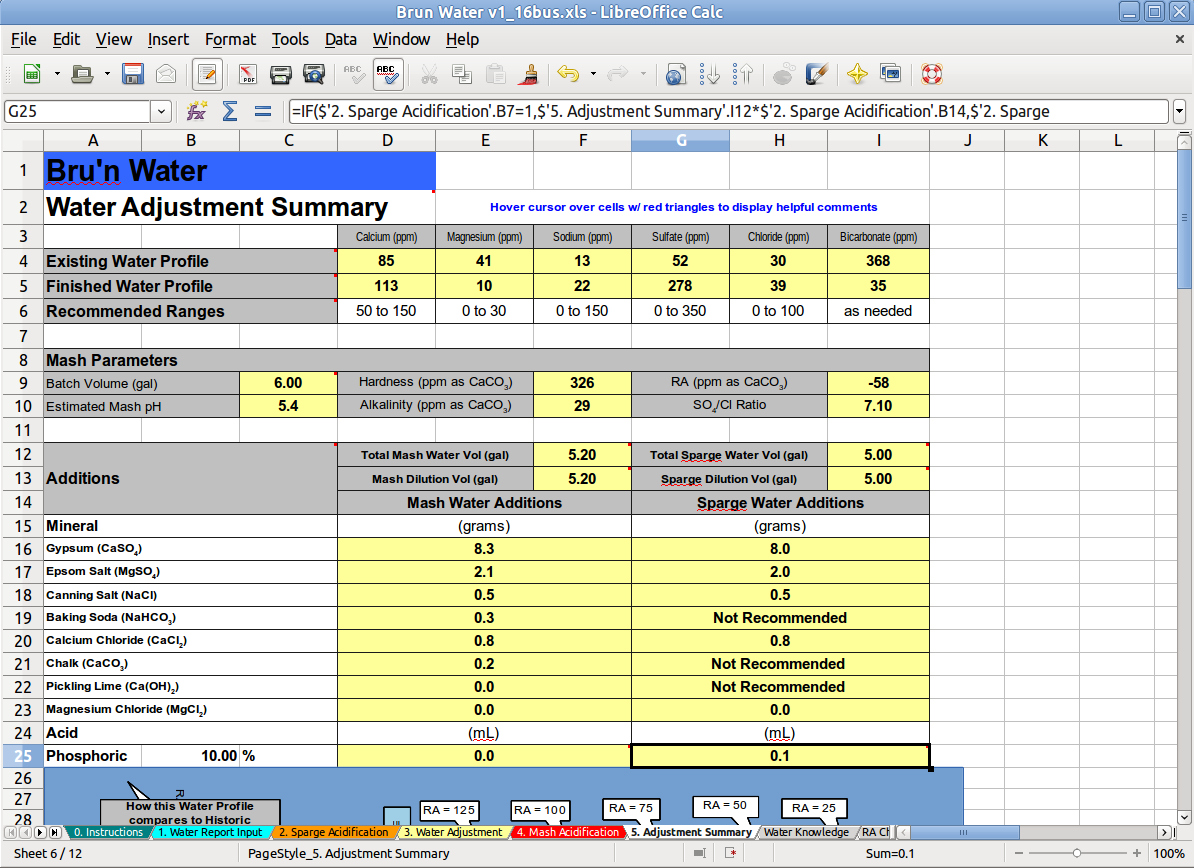Toggle AutoSpellcheck on or off

point(388,74)
